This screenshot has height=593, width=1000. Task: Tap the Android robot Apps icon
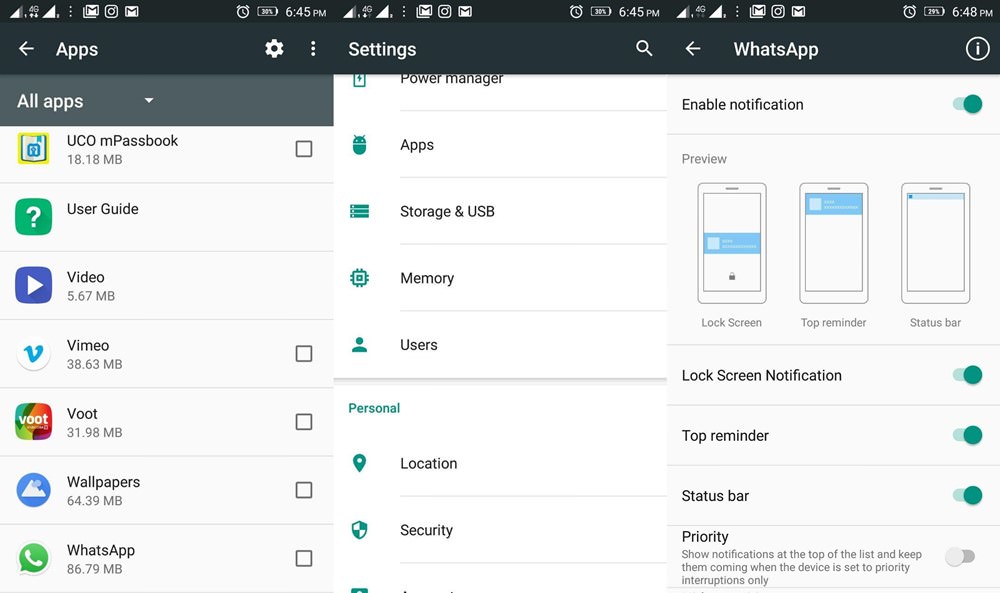[360, 145]
